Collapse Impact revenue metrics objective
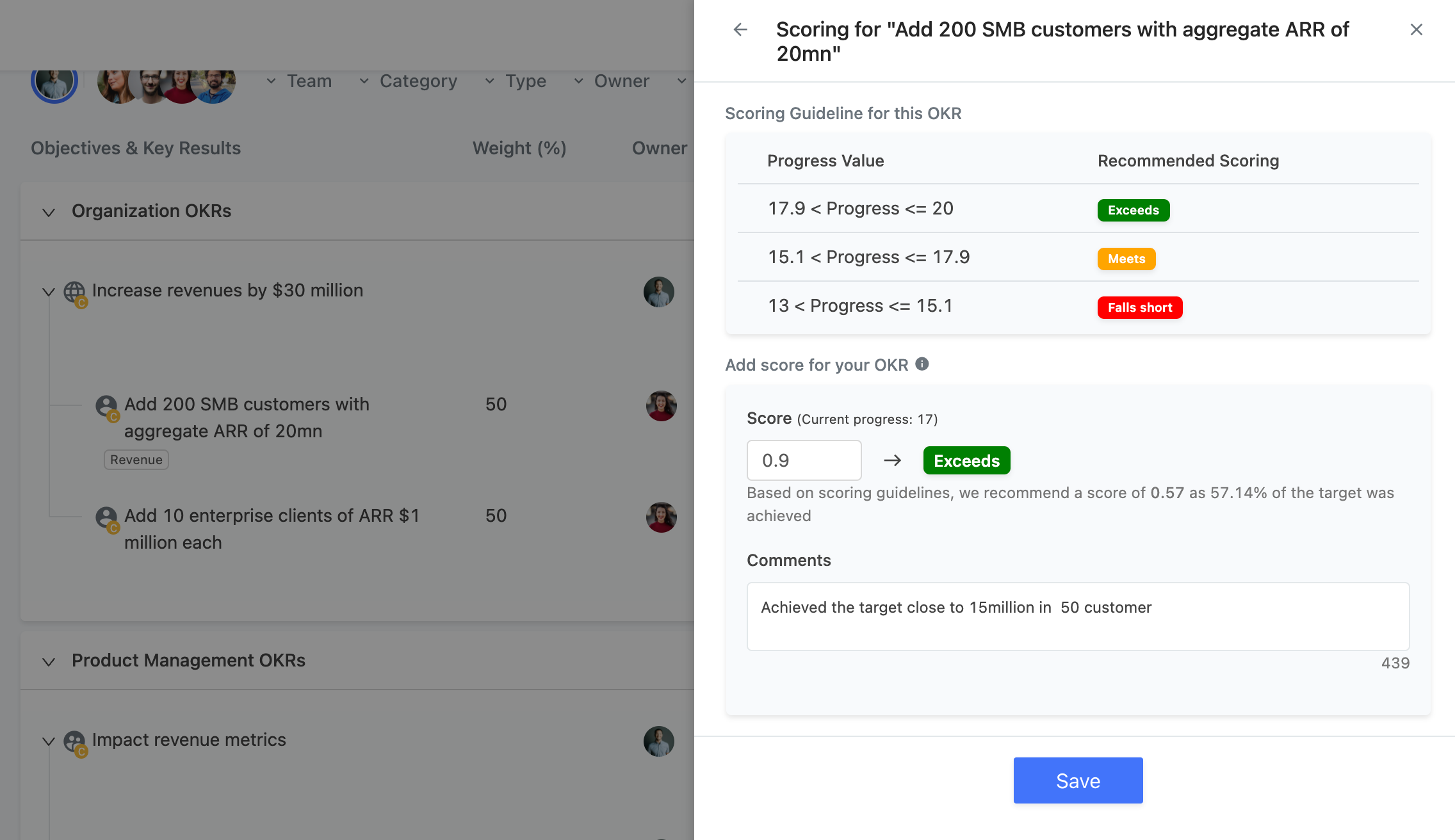The width and height of the screenshot is (1455, 840). pyautogui.click(x=49, y=741)
